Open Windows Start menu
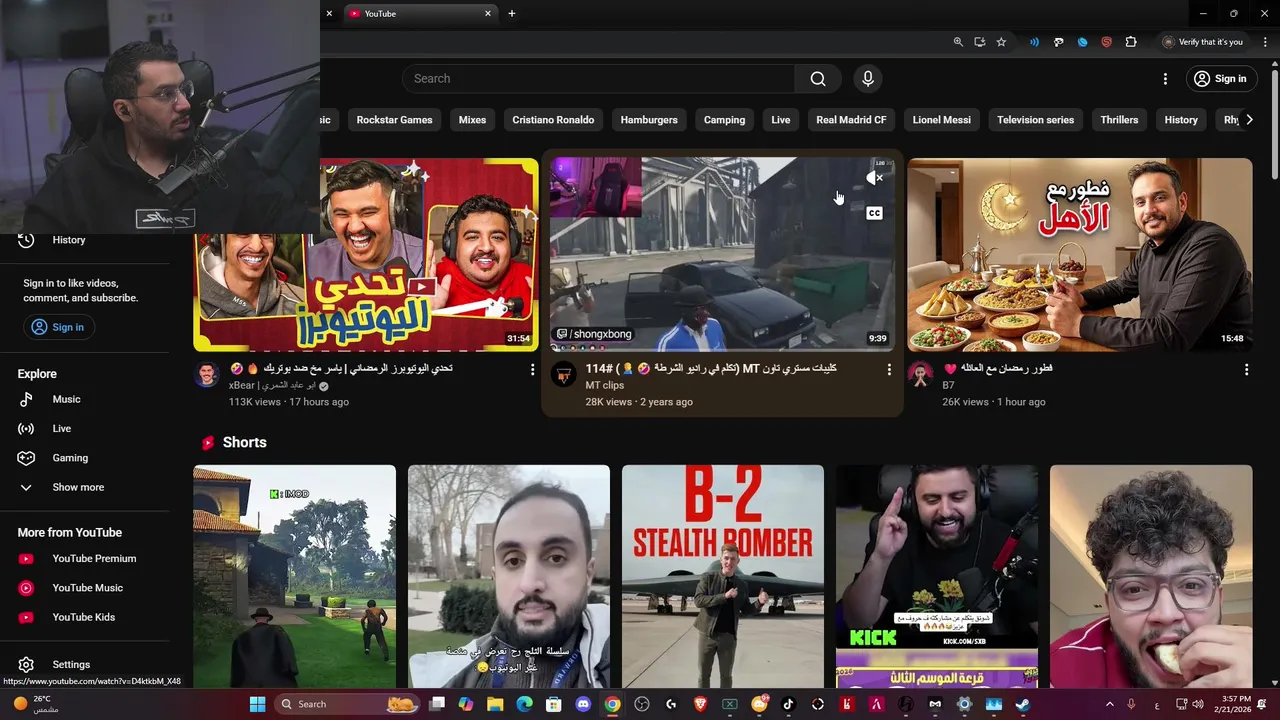 click(257, 704)
